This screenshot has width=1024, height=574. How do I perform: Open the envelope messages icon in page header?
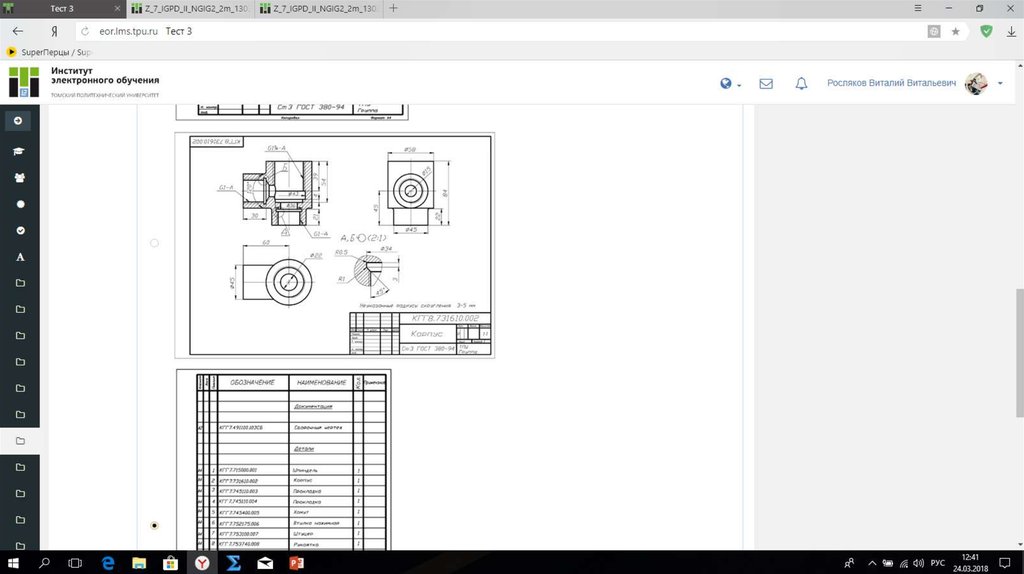(766, 84)
